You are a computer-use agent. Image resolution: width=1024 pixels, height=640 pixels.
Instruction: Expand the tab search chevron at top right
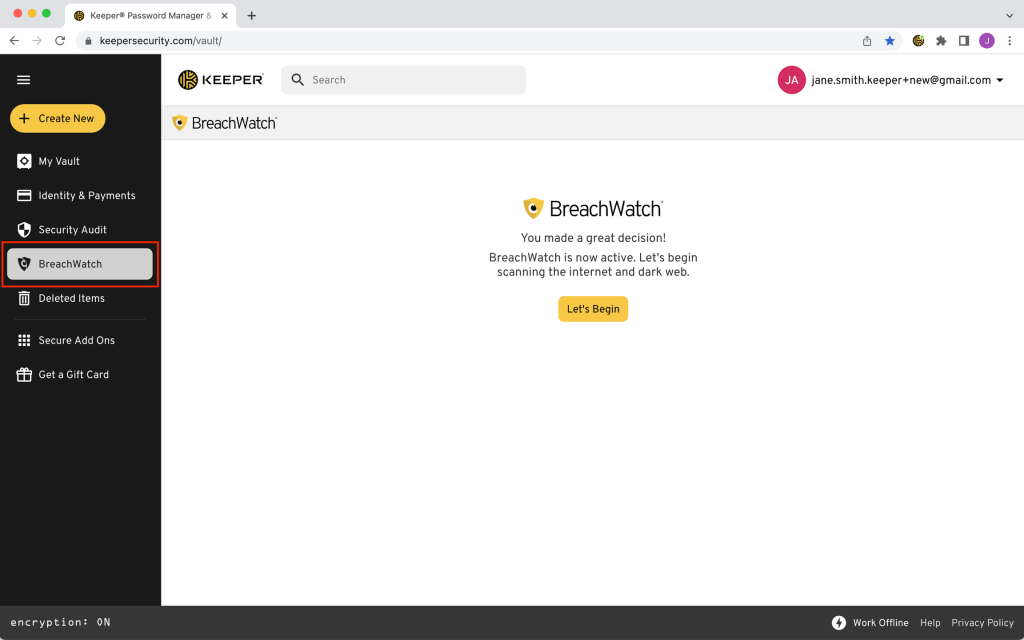[1009, 16]
